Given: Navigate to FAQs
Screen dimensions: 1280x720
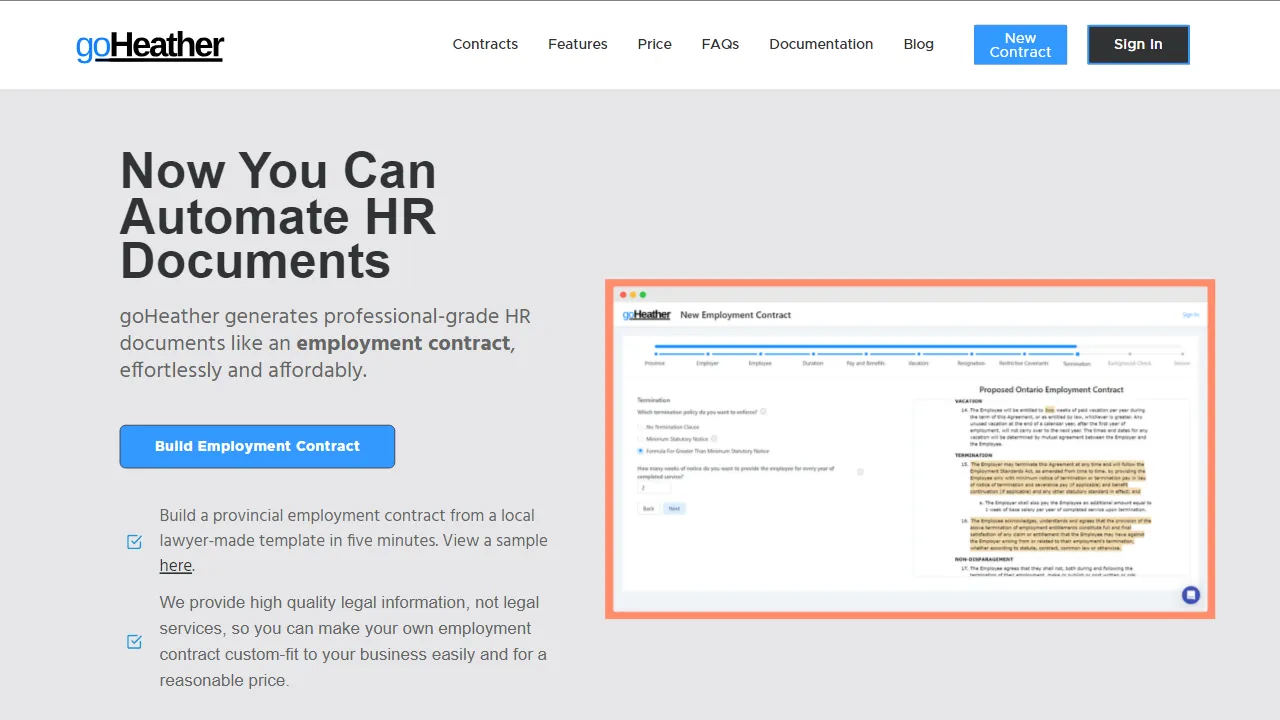Looking at the screenshot, I should click(720, 44).
